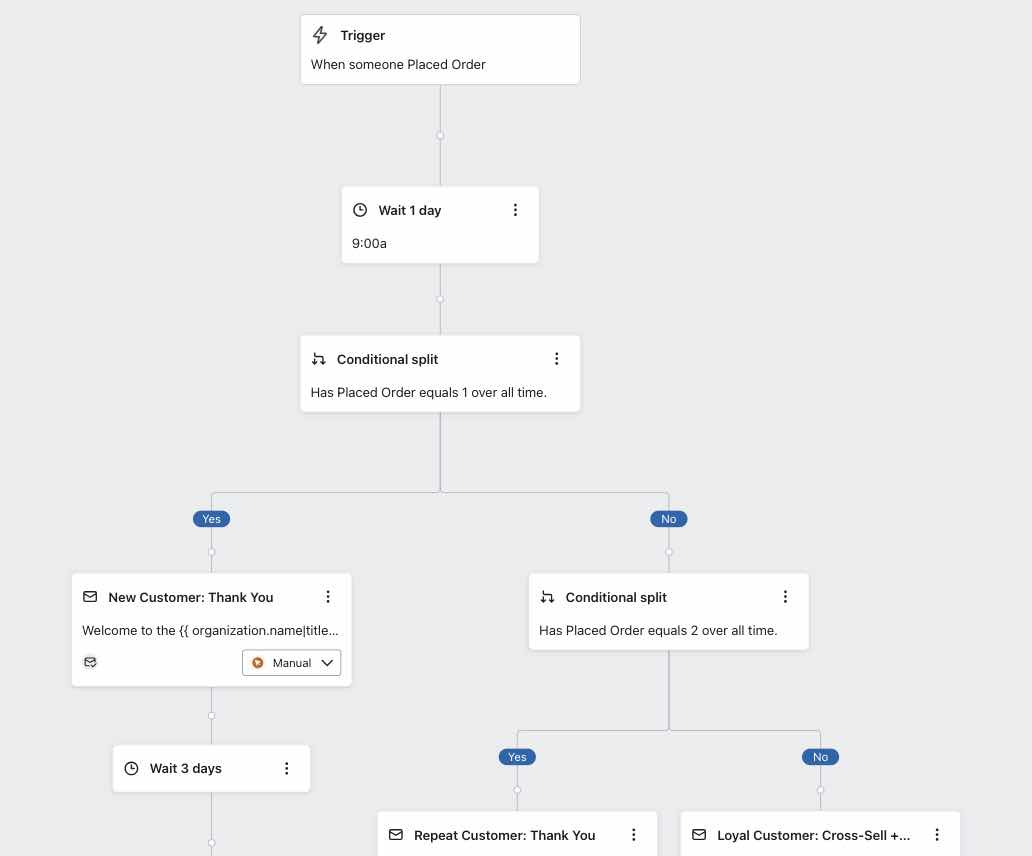Image resolution: width=1032 pixels, height=856 pixels.
Task: Open the options menu for Wait 1 day
Action: click(x=516, y=210)
